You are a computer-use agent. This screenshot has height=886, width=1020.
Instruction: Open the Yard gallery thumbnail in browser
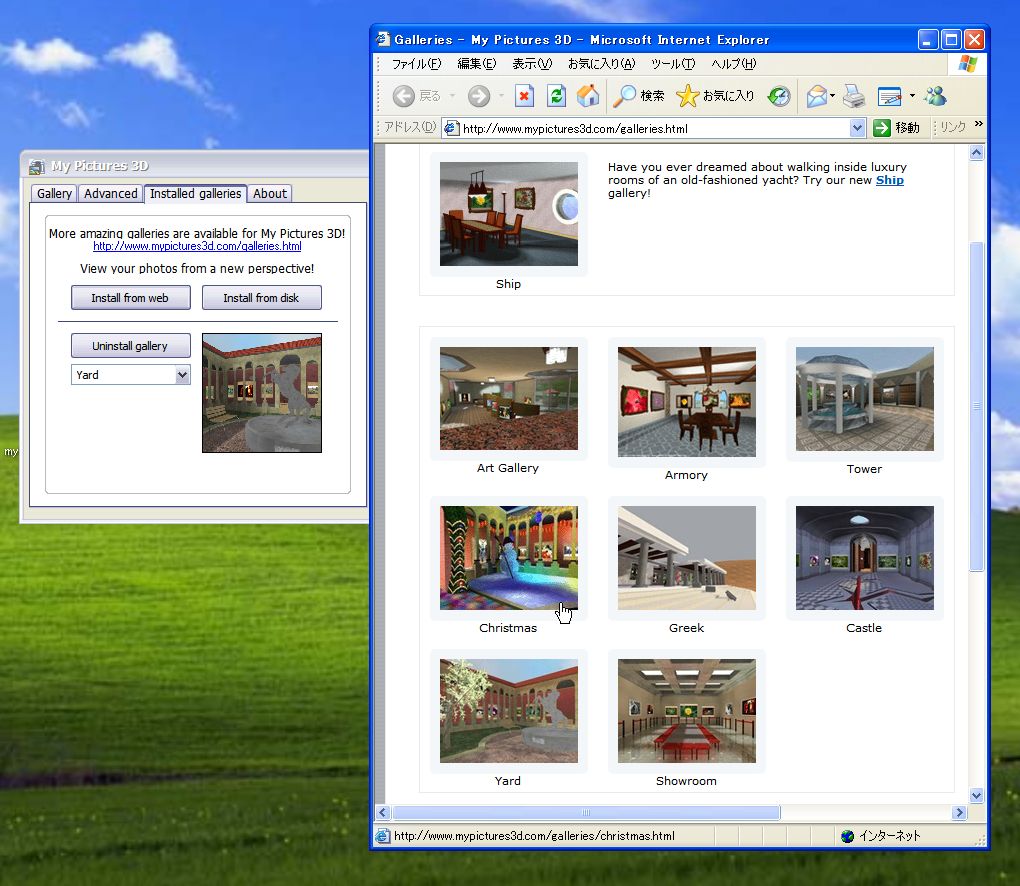pos(509,711)
